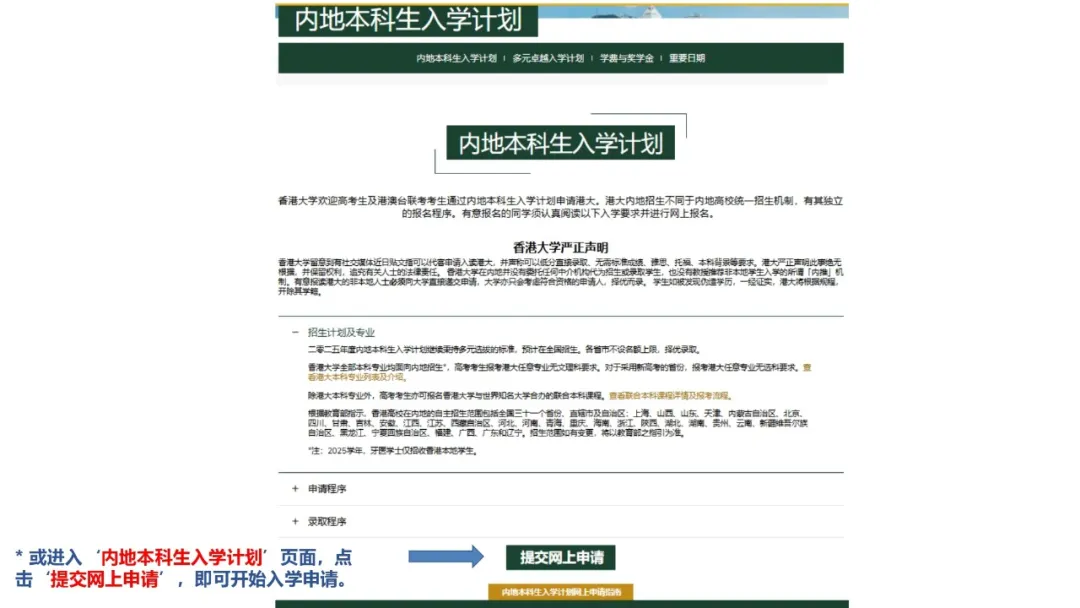Go to 重要日期 navigation item
This screenshot has height=608, width=1080.
687,59
